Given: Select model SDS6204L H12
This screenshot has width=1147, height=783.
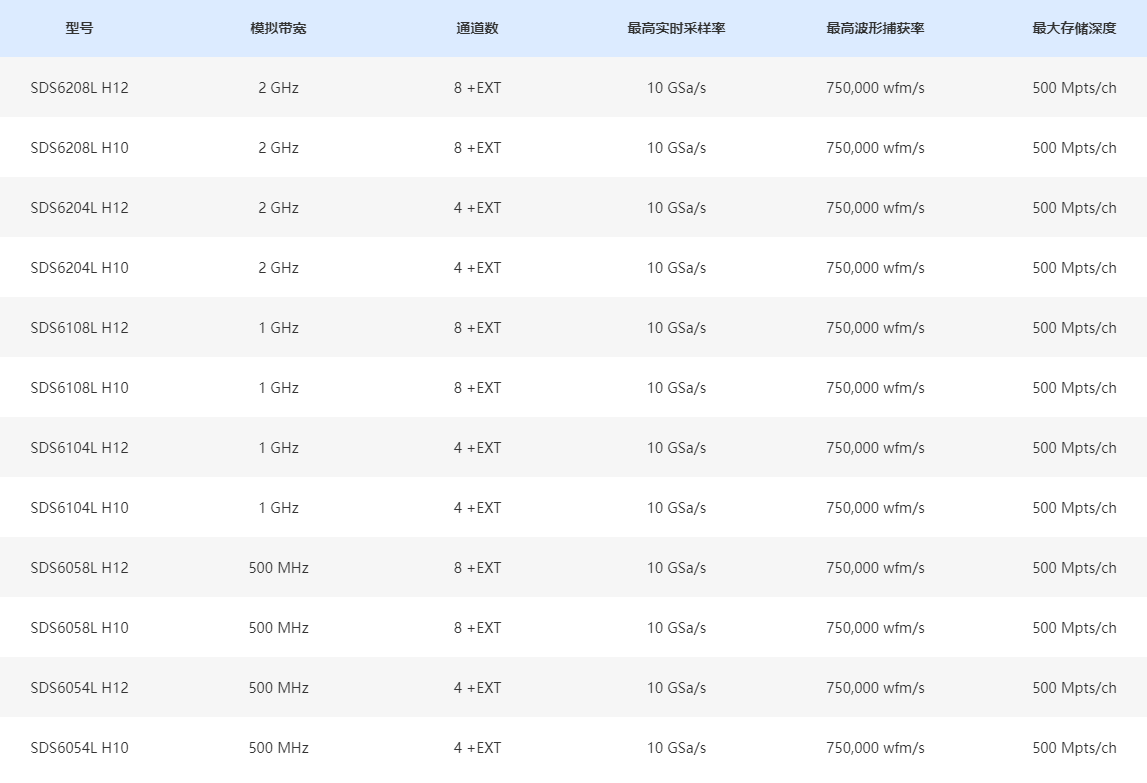Looking at the screenshot, I should pyautogui.click(x=79, y=208).
